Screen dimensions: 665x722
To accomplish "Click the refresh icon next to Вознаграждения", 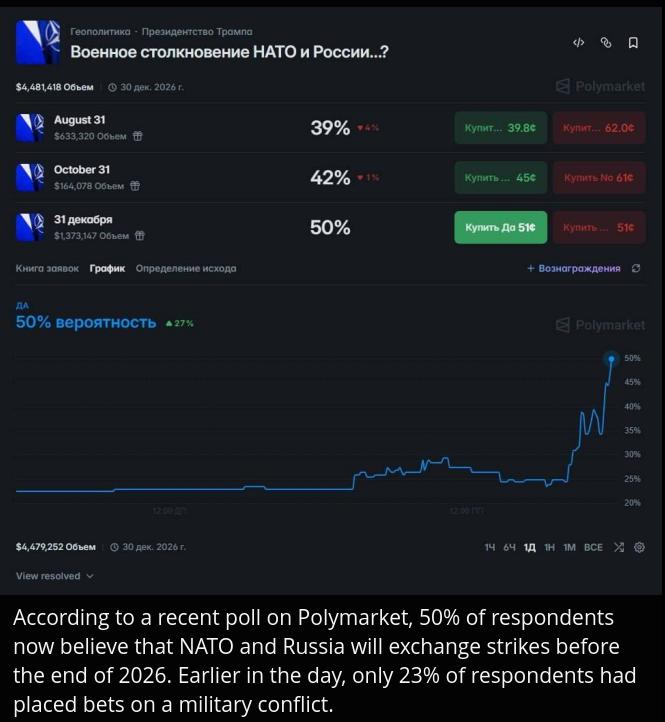I will pos(636,268).
